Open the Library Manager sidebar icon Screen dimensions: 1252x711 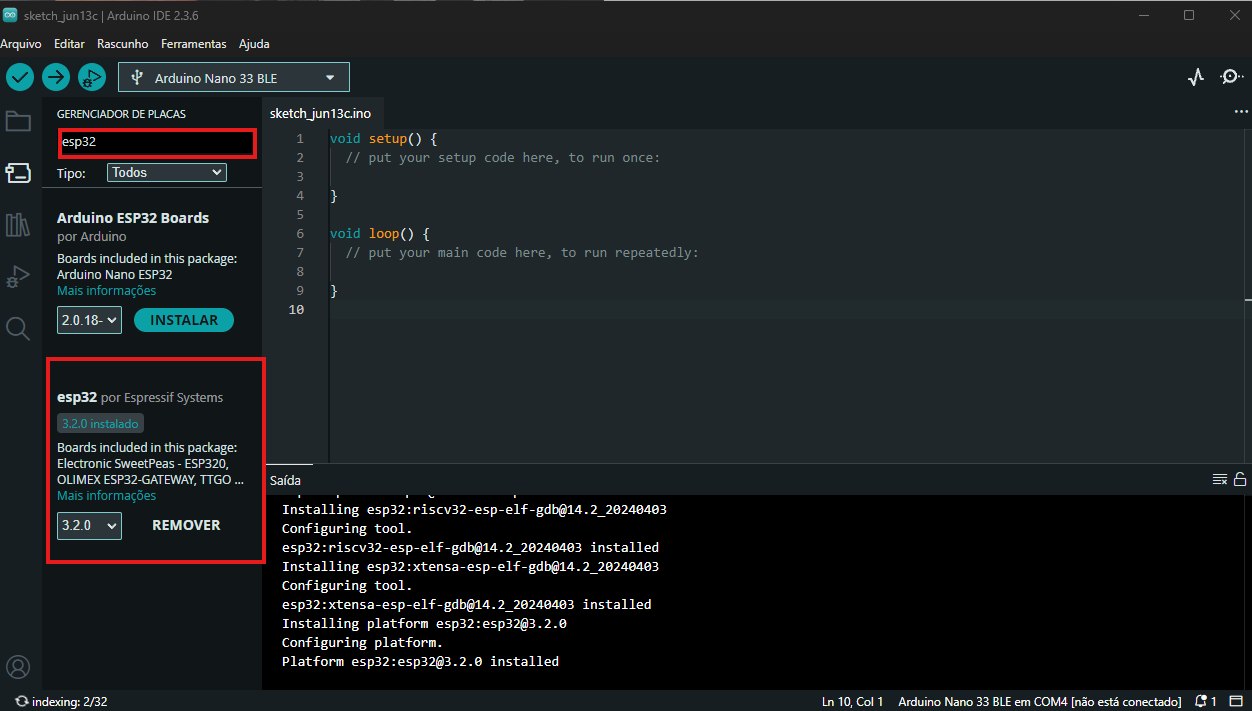point(18,225)
